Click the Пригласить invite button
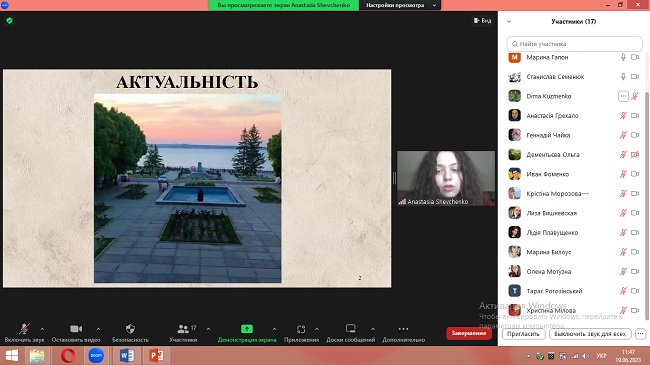Screen dimensions: 650x365 (x=523, y=334)
